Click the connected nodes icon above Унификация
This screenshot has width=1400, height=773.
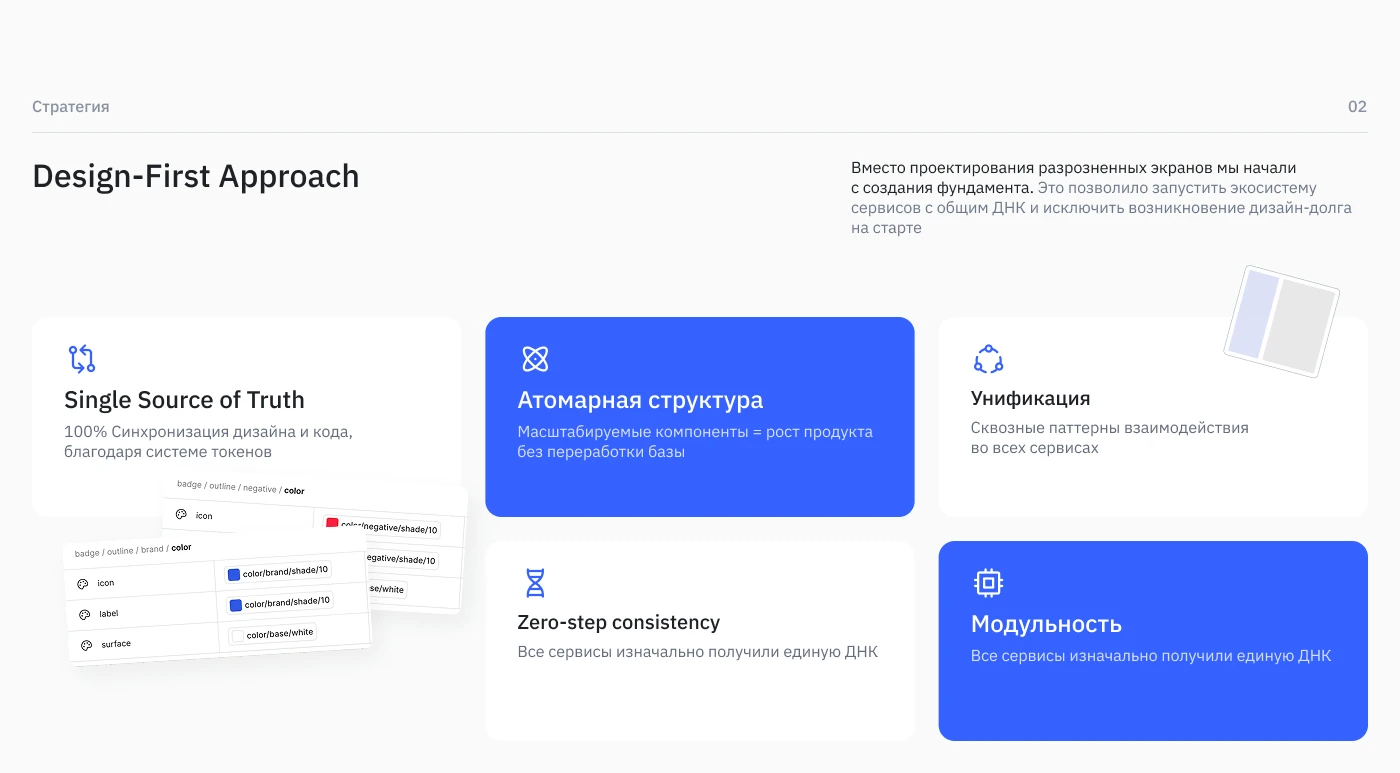click(x=988, y=358)
